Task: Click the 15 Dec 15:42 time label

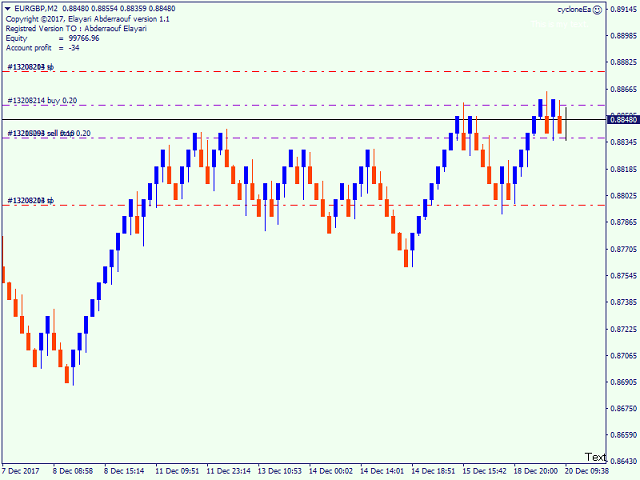Action: [x=485, y=471]
